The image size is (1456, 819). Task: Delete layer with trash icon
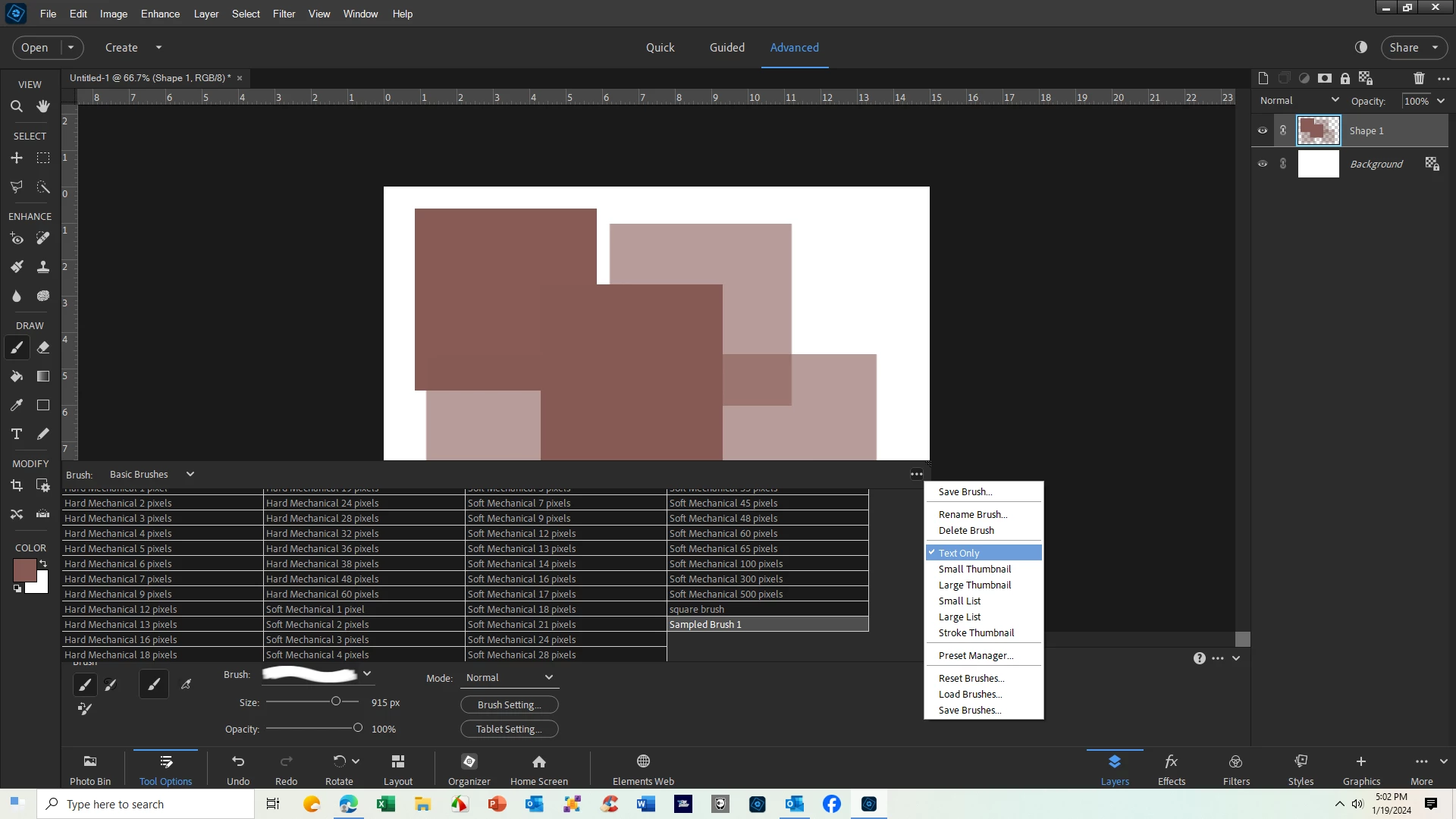pos(1419,78)
